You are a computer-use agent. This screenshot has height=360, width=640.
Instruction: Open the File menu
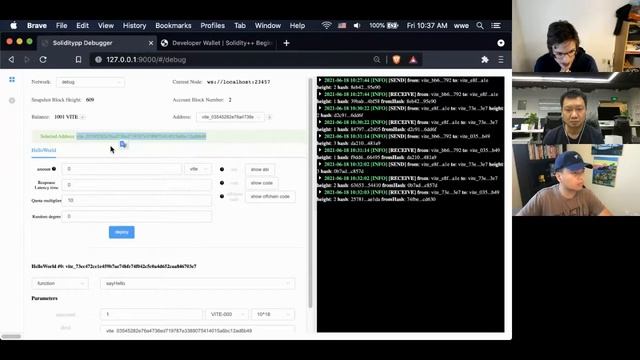pyautogui.click(x=62, y=25)
